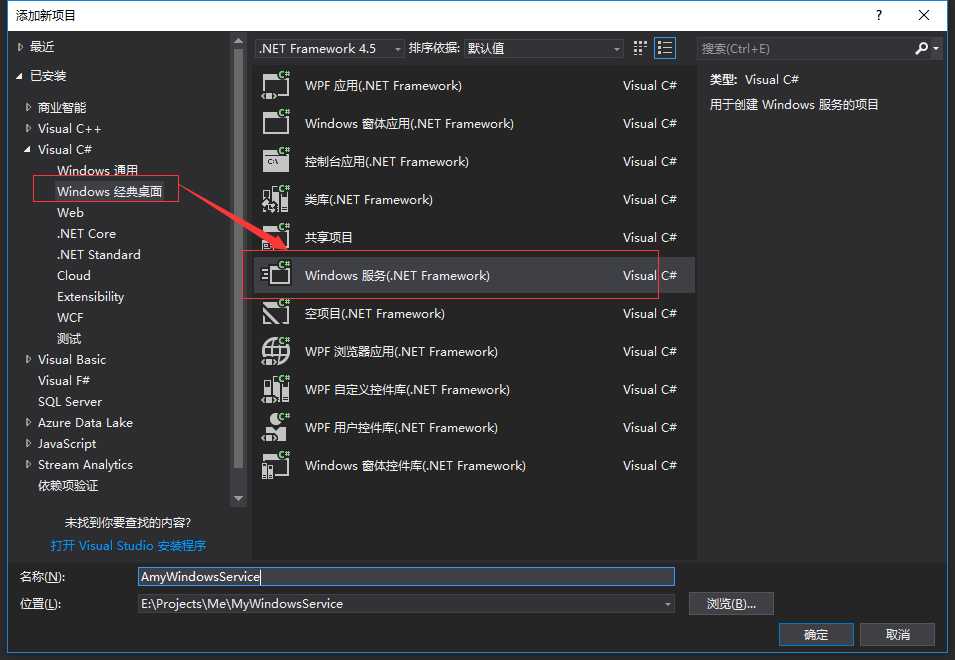Close the 添加新项目 dialog
This screenshot has width=955, height=660.
click(923, 15)
